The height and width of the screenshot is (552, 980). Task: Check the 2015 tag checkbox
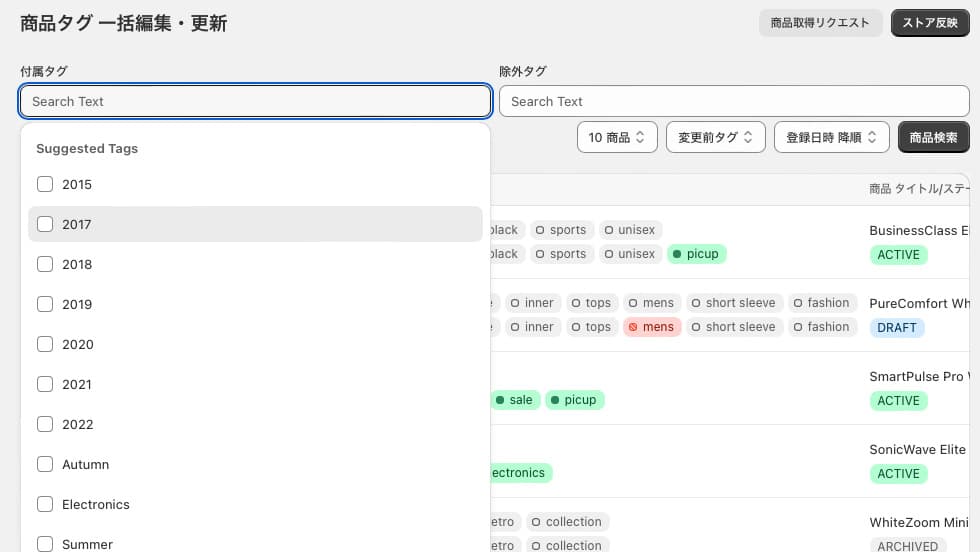pos(45,184)
